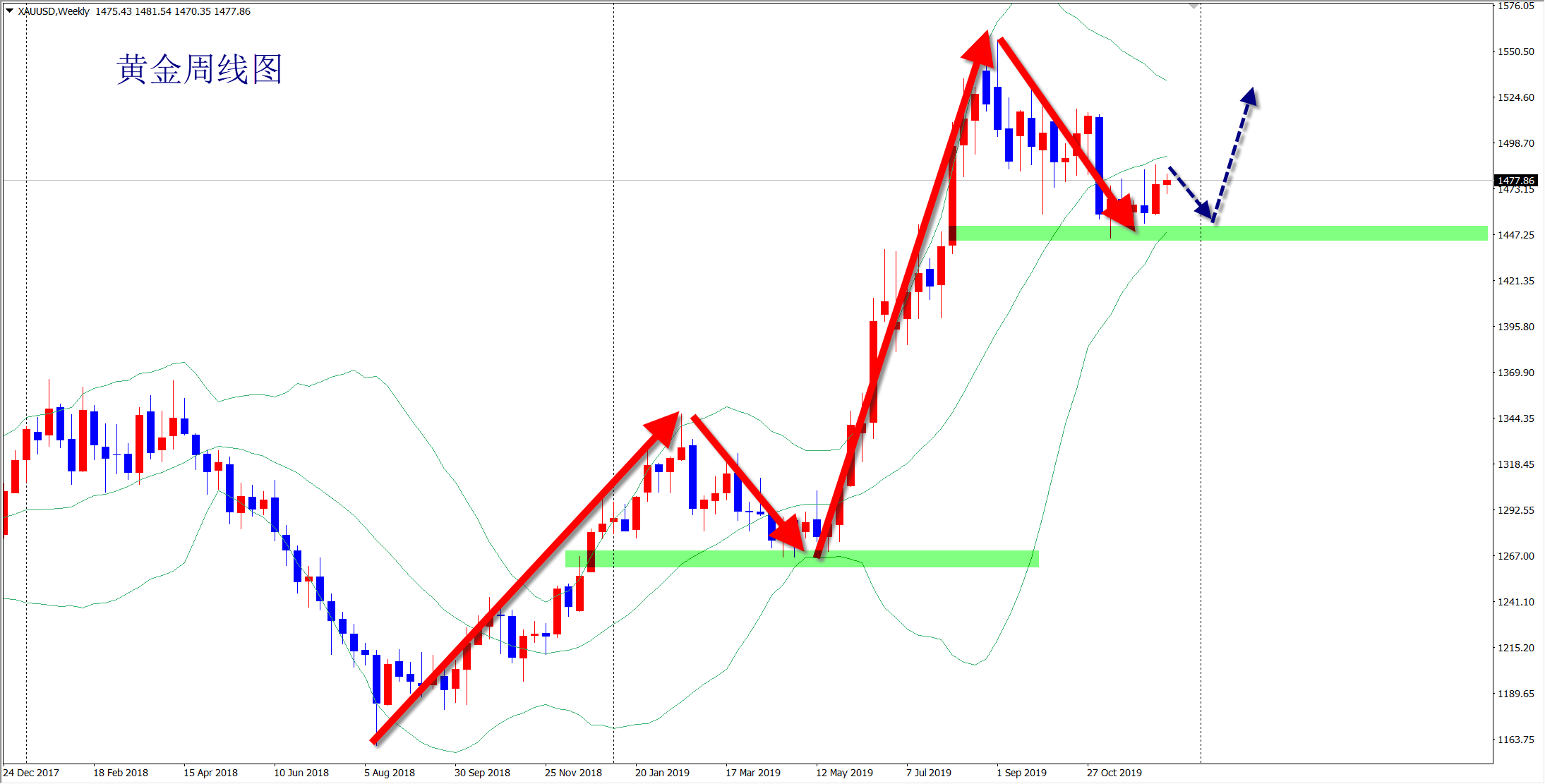Click the current price tag 1477.86
Viewport: 1545px width, 784px height.
tap(1515, 181)
